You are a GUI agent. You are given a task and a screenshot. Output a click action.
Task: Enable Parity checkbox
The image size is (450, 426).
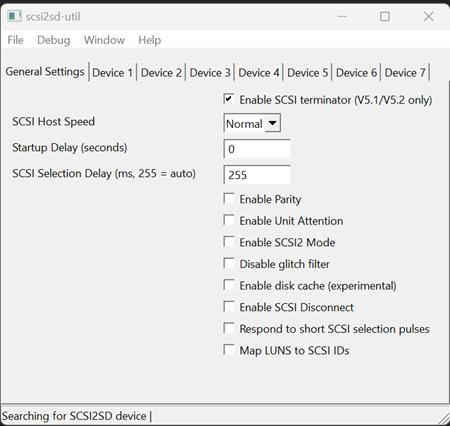click(229, 198)
